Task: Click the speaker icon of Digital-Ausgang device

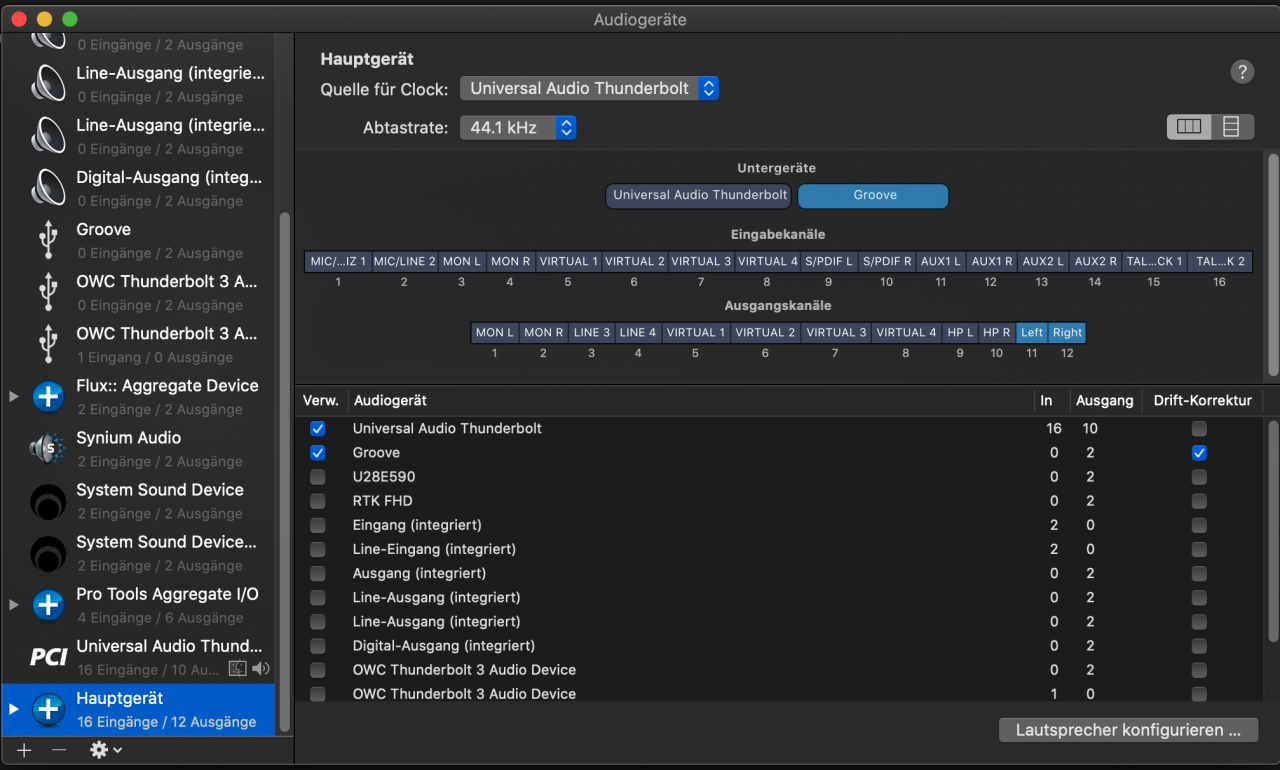Action: (48, 189)
